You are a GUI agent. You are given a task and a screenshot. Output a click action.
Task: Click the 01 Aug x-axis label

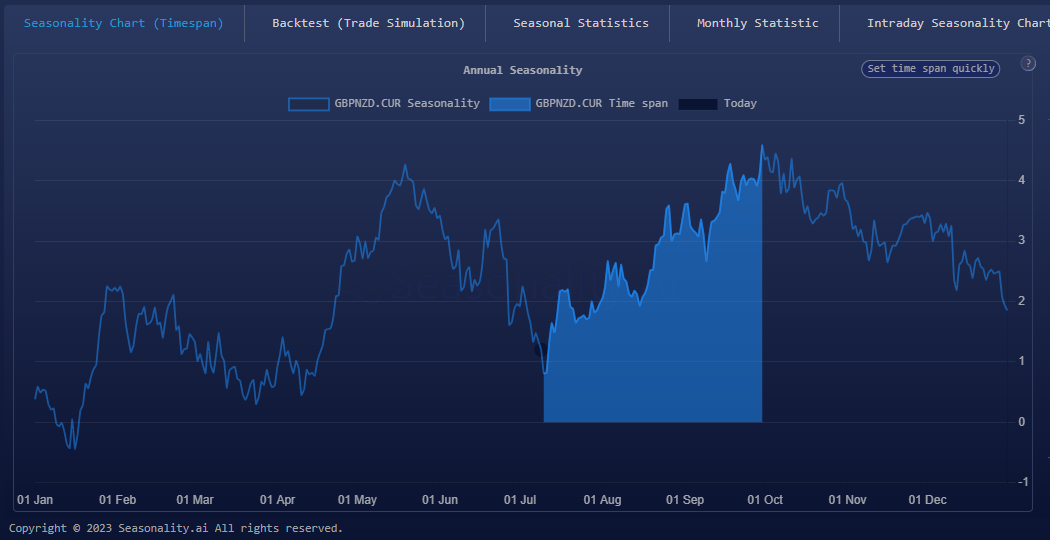(x=602, y=499)
